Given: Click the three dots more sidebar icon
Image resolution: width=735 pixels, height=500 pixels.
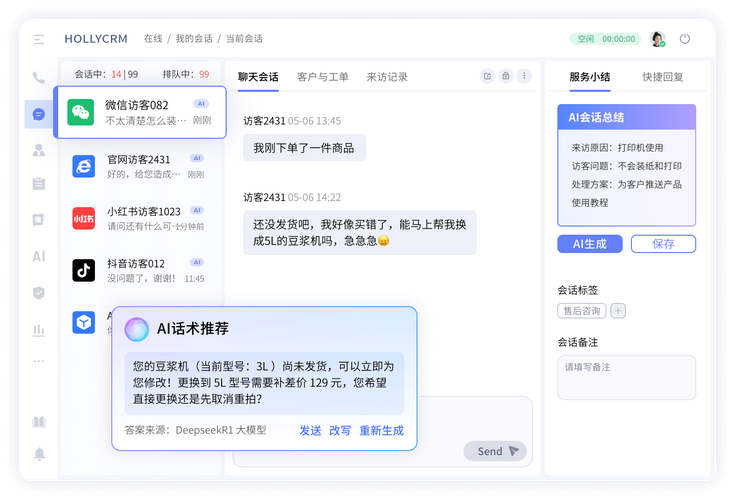Looking at the screenshot, I should pyautogui.click(x=39, y=361).
